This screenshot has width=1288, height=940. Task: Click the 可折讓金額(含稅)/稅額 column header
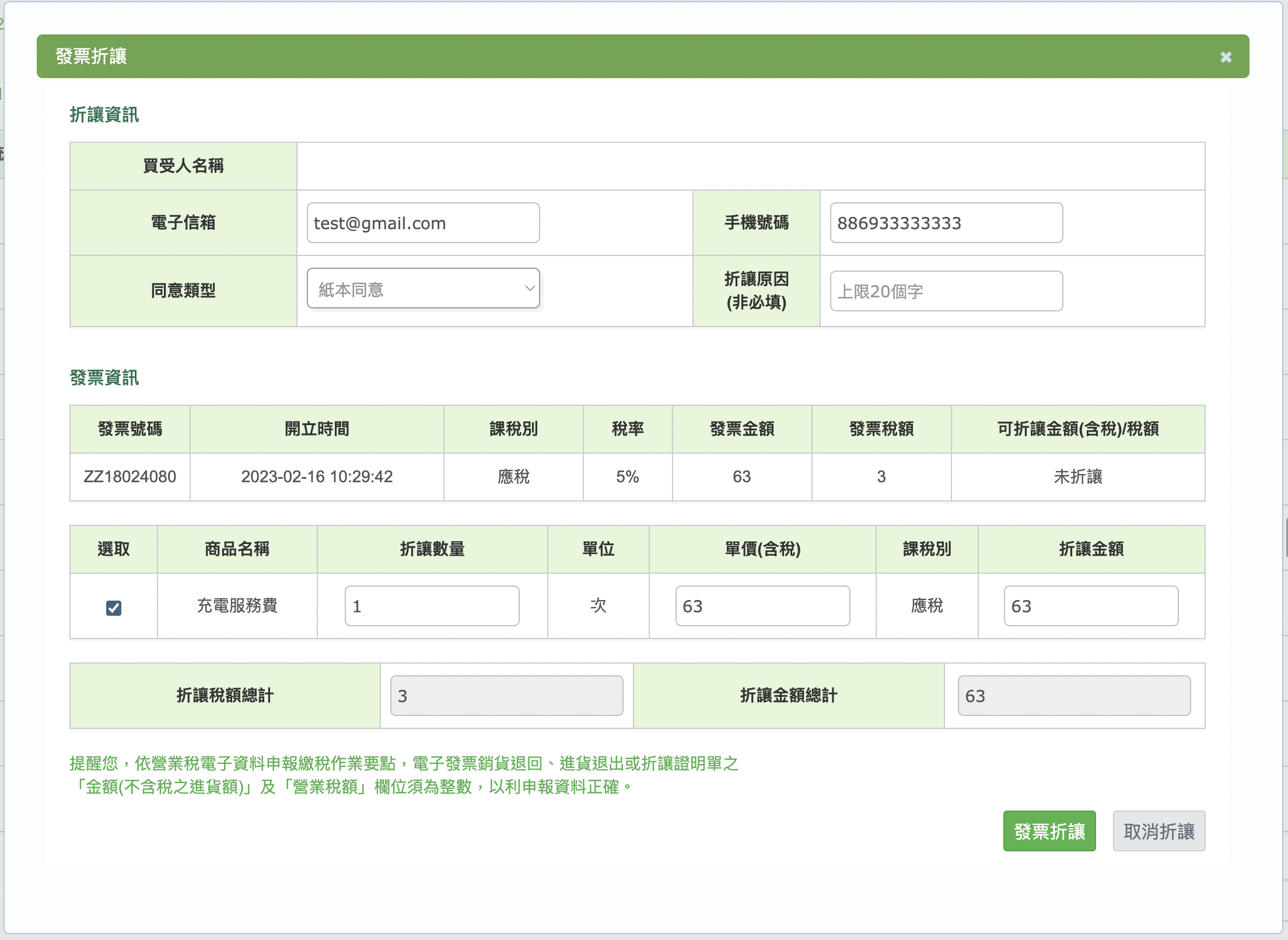click(1078, 429)
